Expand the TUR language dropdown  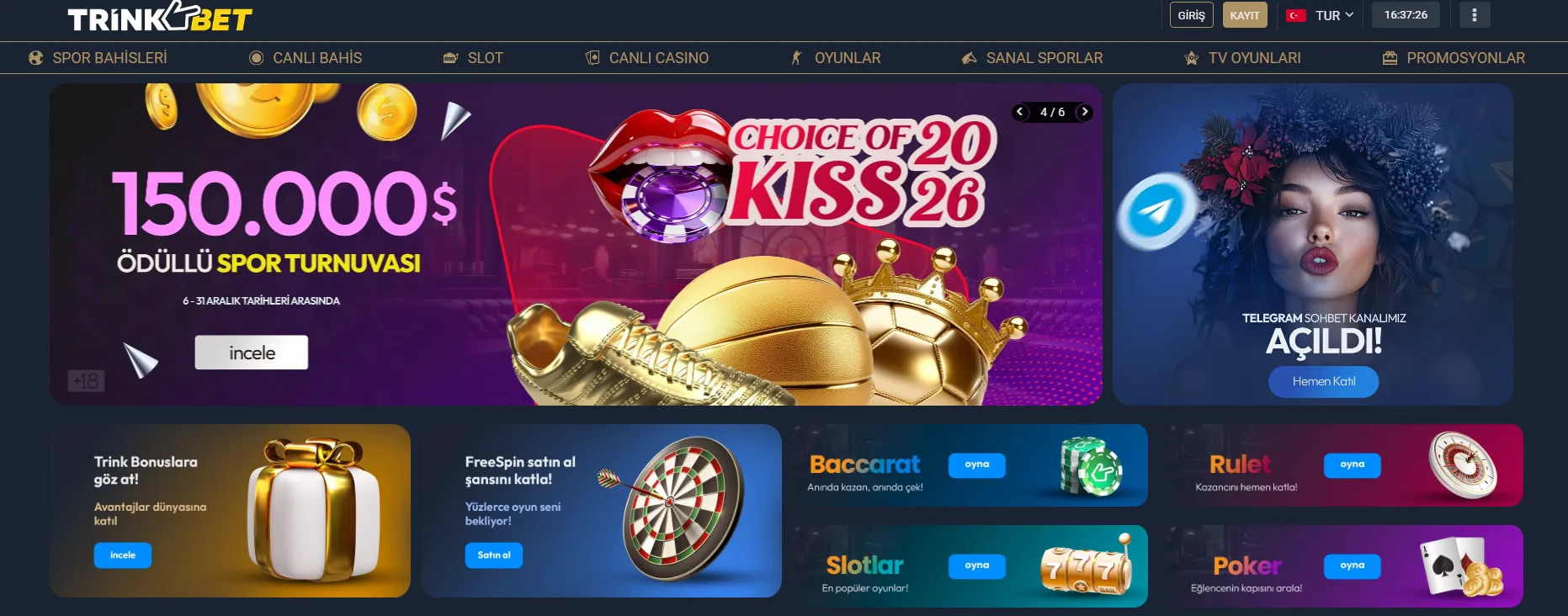1334,15
